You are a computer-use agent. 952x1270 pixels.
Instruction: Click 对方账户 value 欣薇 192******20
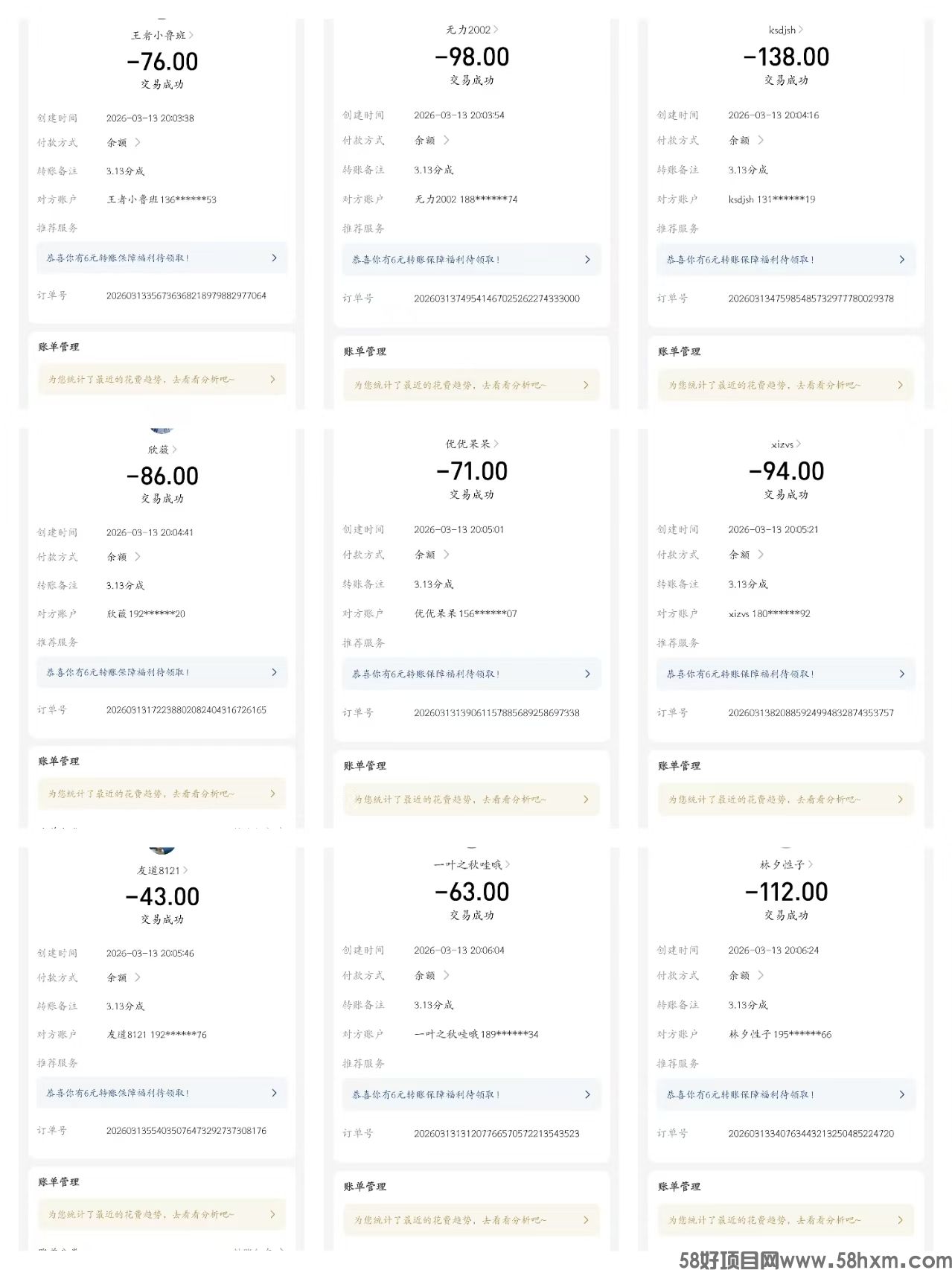click(146, 614)
